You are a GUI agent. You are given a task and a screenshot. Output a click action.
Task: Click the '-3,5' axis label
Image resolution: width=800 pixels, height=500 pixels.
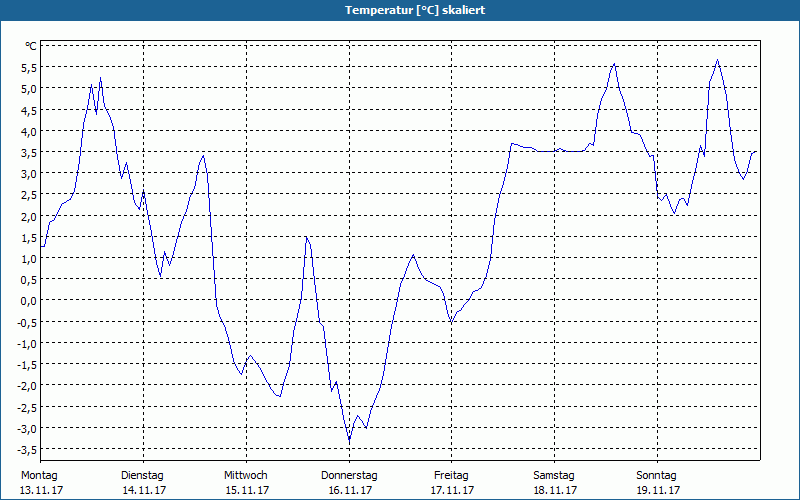28,449
